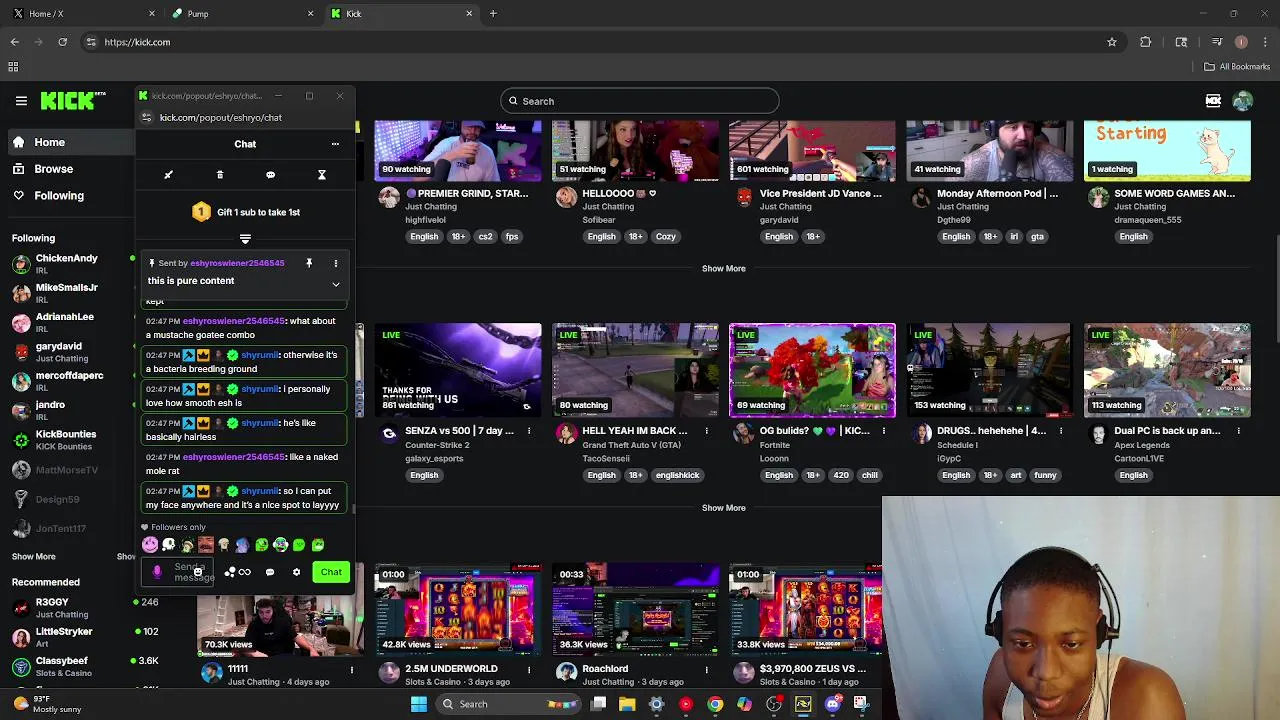Viewport: 1280px width, 720px height.
Task: Open File Explorer from the taskbar
Action: pyautogui.click(x=627, y=704)
